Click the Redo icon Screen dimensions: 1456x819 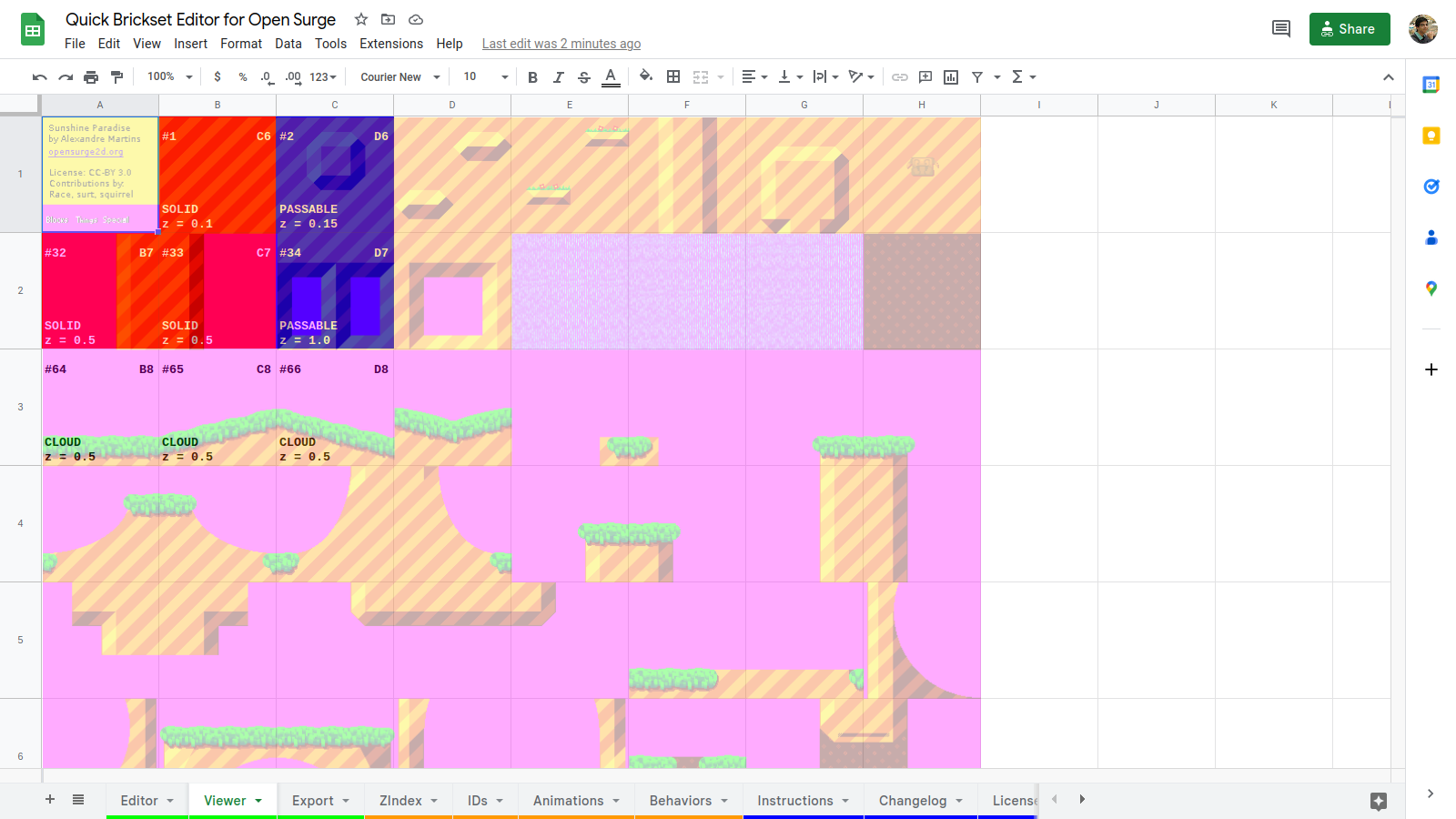[66, 77]
